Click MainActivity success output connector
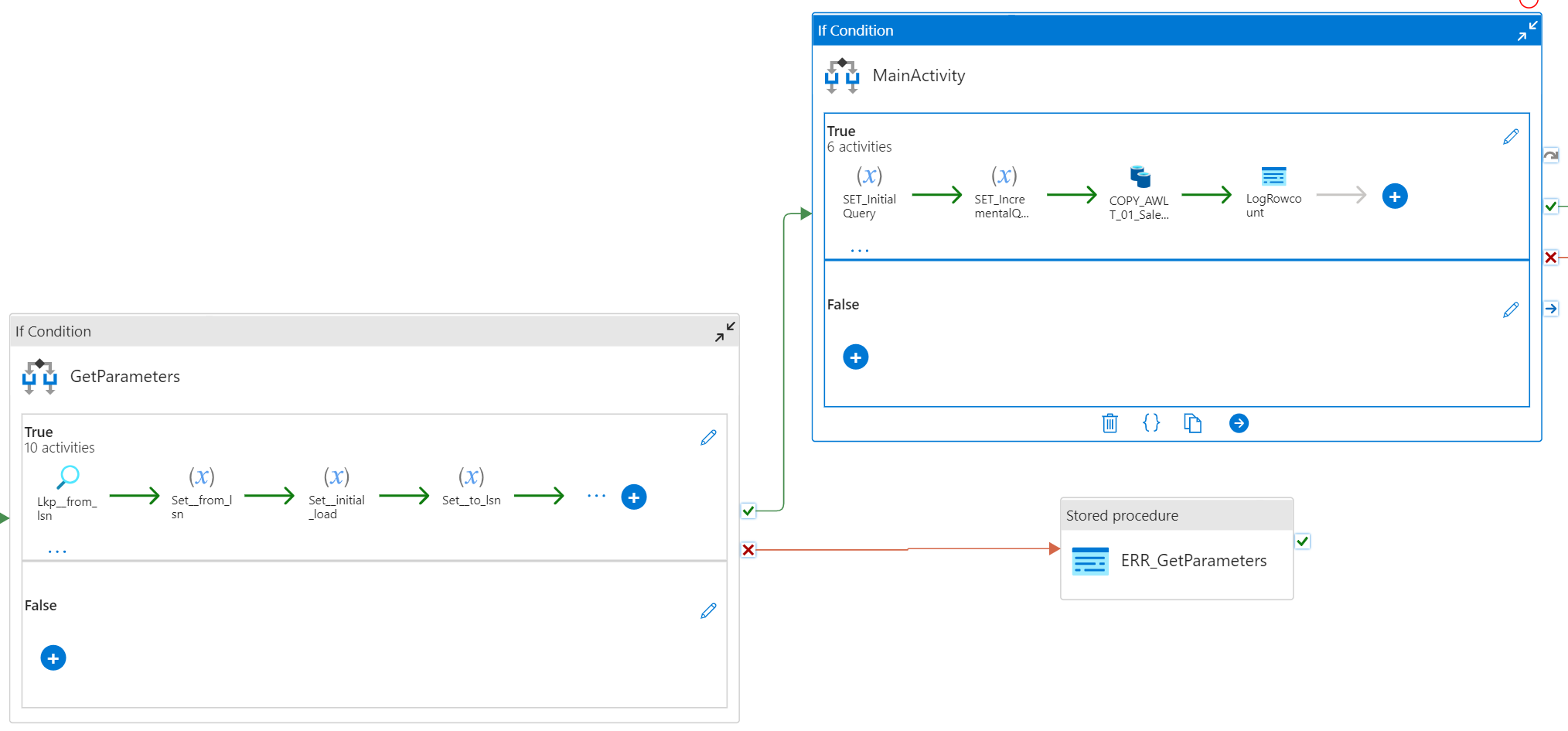This screenshot has height=731, width=1568. (1551, 206)
